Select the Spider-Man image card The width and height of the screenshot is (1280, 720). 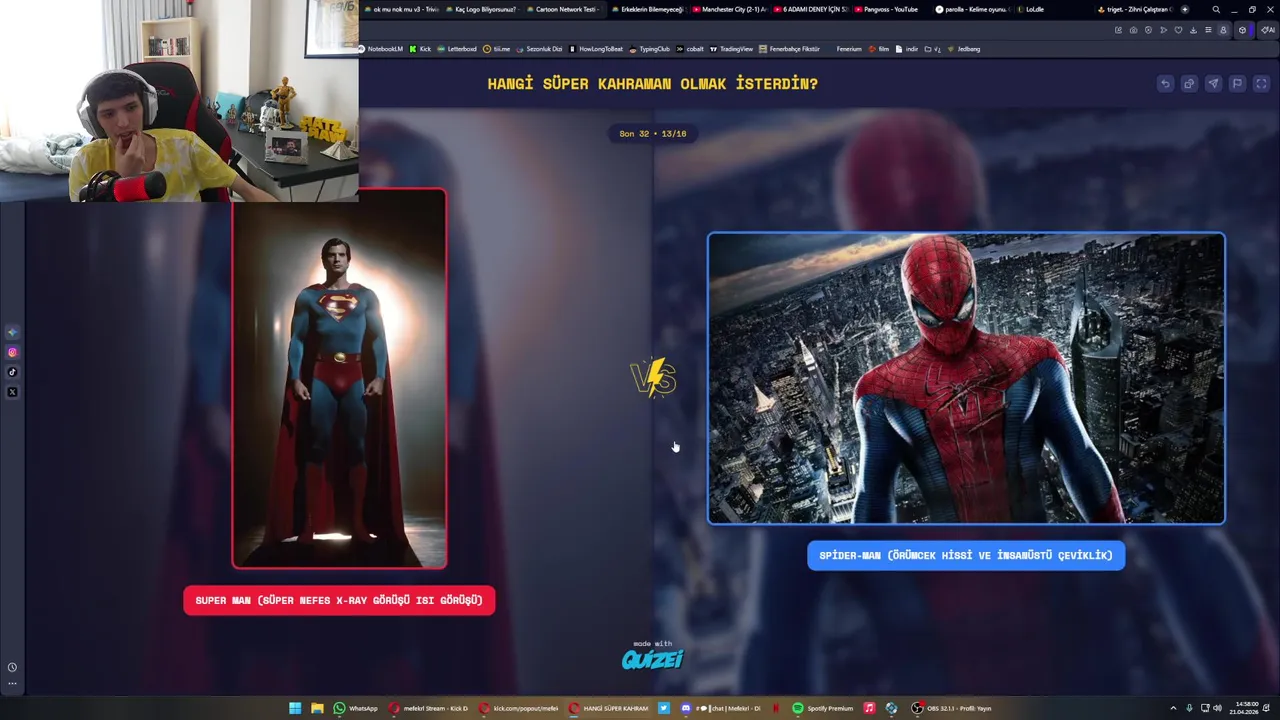(x=966, y=379)
